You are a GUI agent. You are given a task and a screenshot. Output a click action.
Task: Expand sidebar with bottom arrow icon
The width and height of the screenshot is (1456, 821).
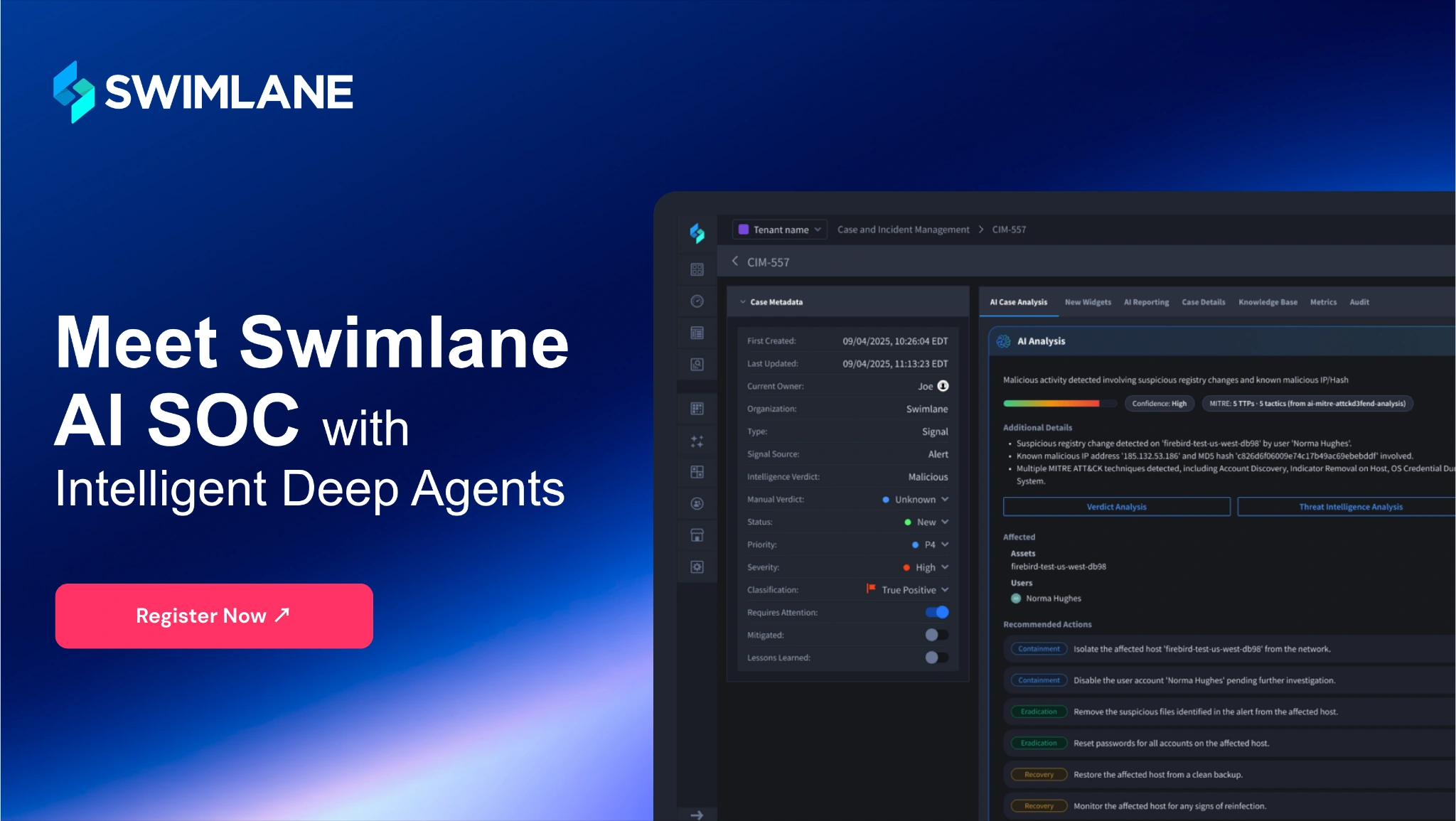click(697, 815)
